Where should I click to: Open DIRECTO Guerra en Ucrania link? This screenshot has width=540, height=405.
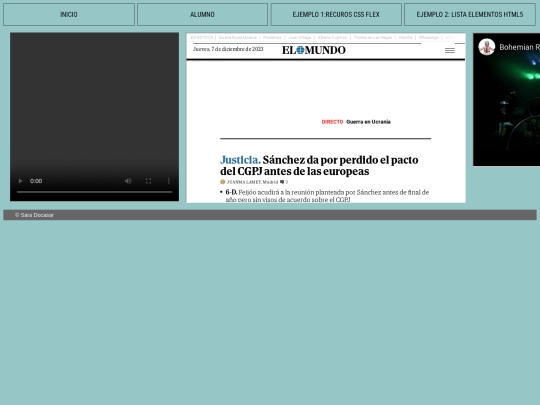coord(356,122)
